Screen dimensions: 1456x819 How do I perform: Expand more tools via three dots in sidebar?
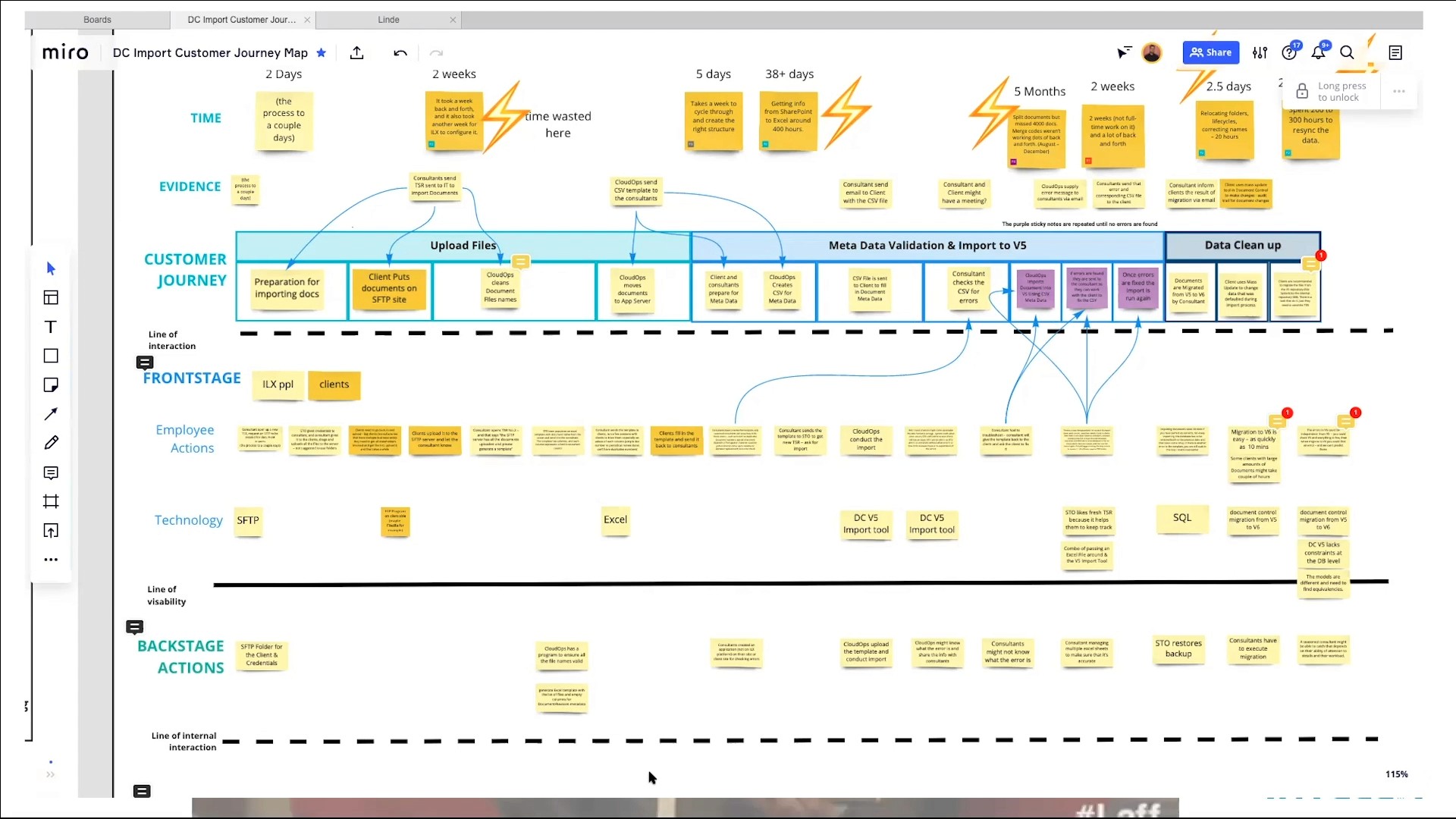pos(51,560)
